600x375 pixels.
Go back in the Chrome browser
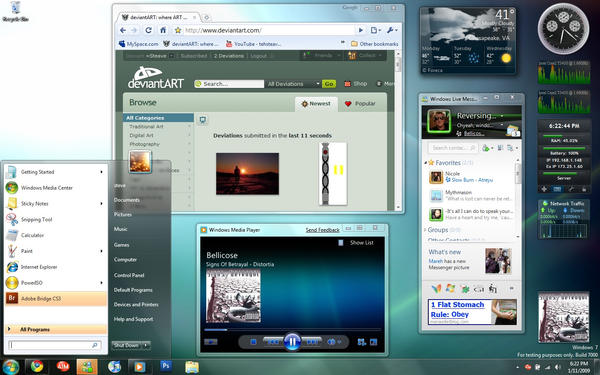coord(123,30)
